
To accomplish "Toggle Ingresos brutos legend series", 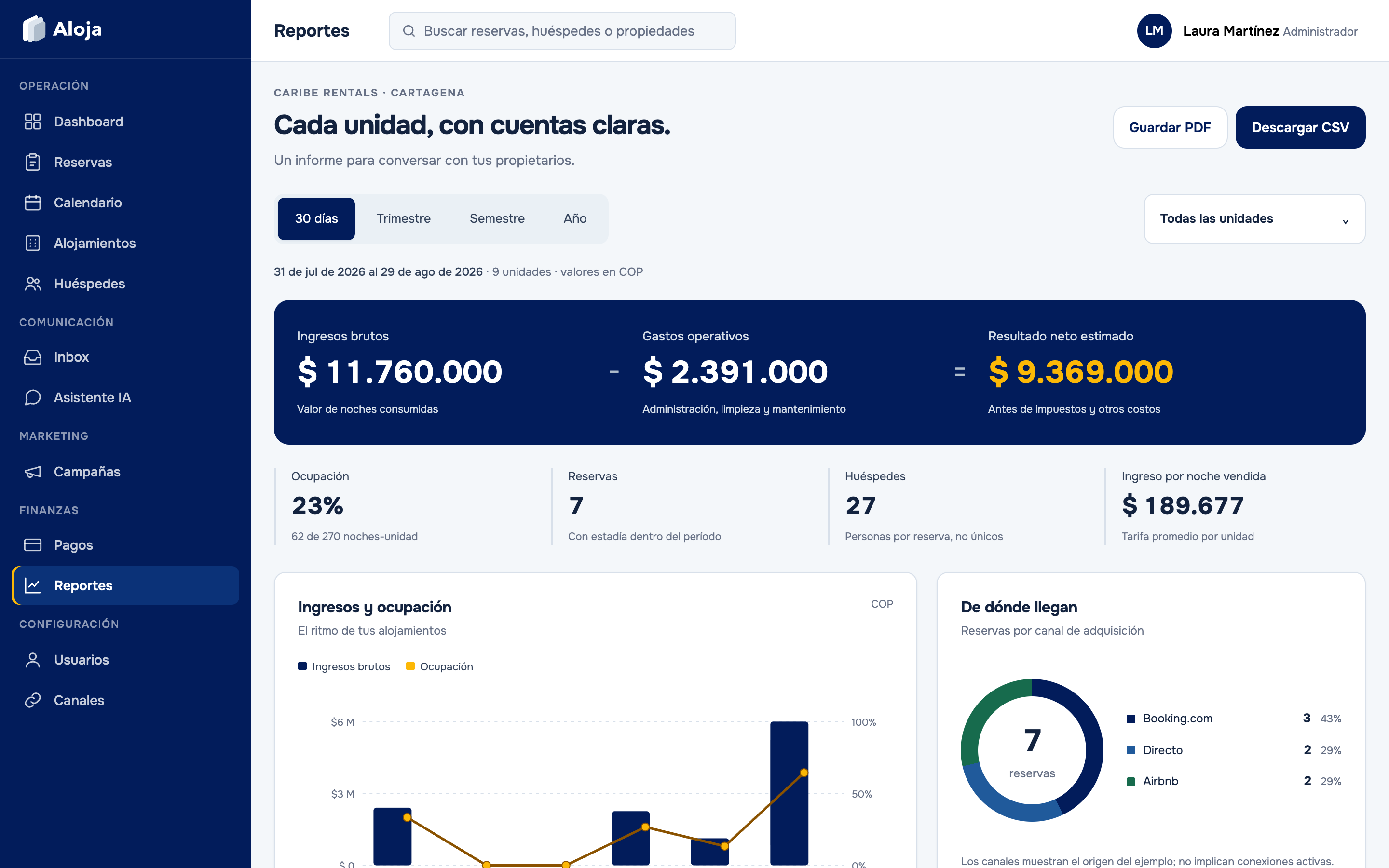I will 344,666.
